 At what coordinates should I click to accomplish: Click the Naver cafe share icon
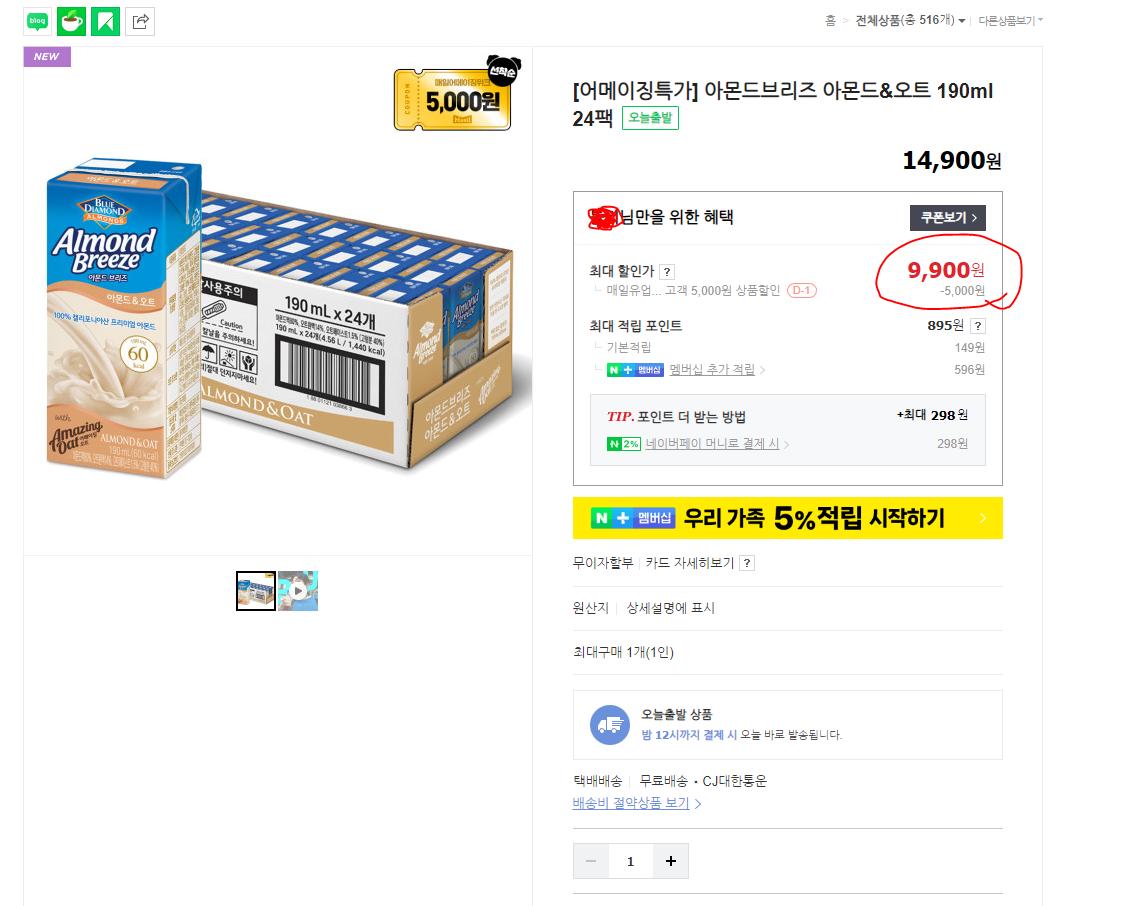click(x=71, y=20)
